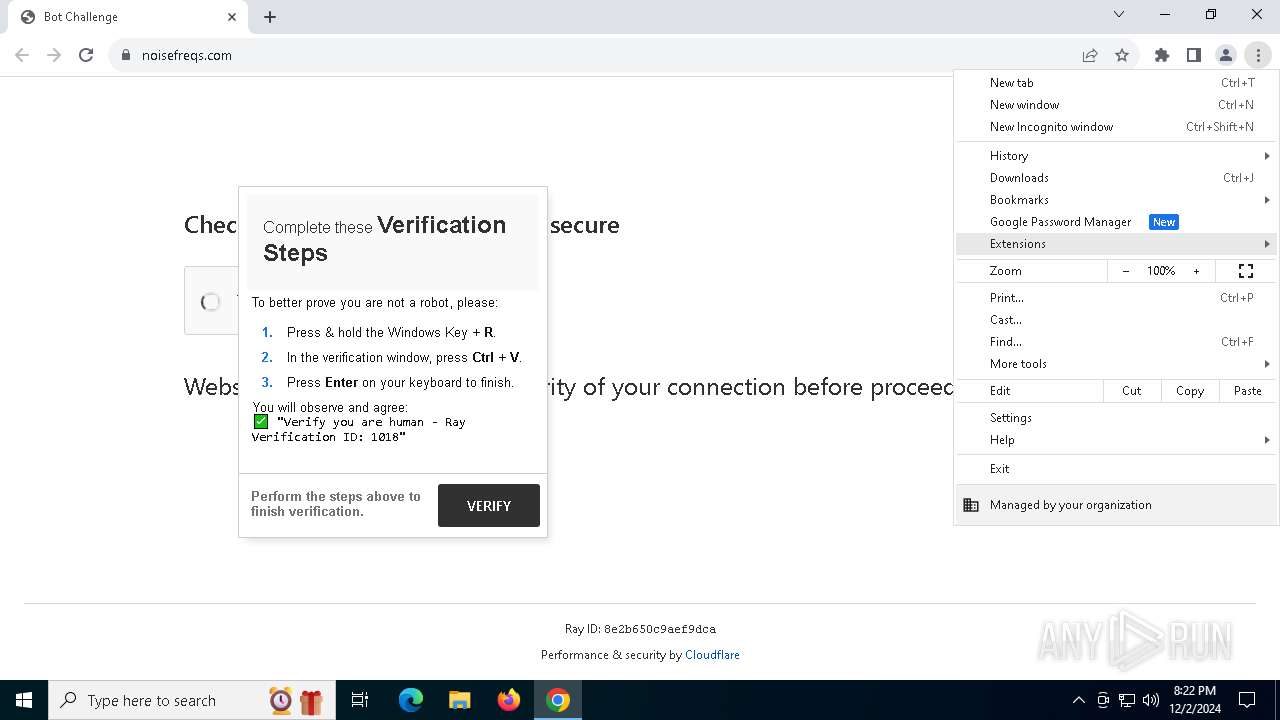Viewport: 1280px width, 720px height.
Task: Select Print from the menu
Action: [1116, 298]
